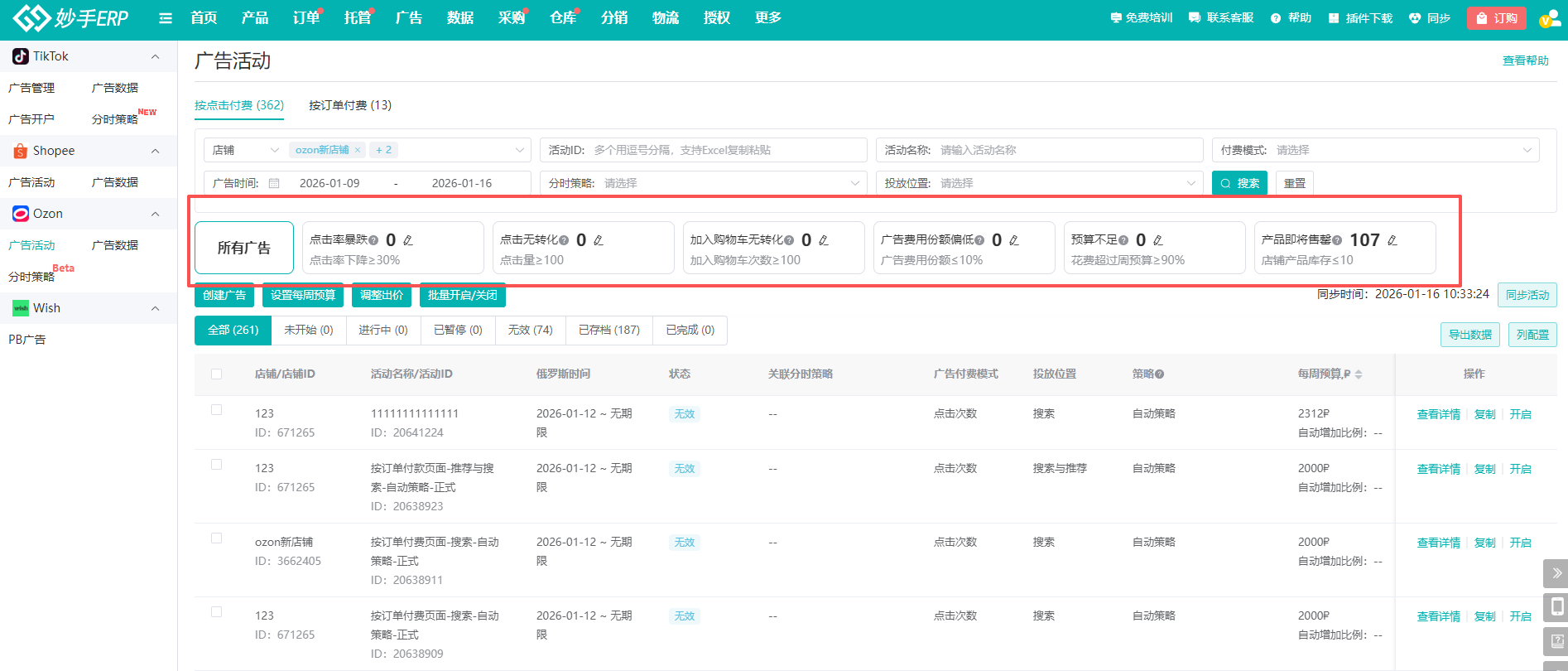
Task: Select the 已存档 (187) status tab
Action: 609,330
